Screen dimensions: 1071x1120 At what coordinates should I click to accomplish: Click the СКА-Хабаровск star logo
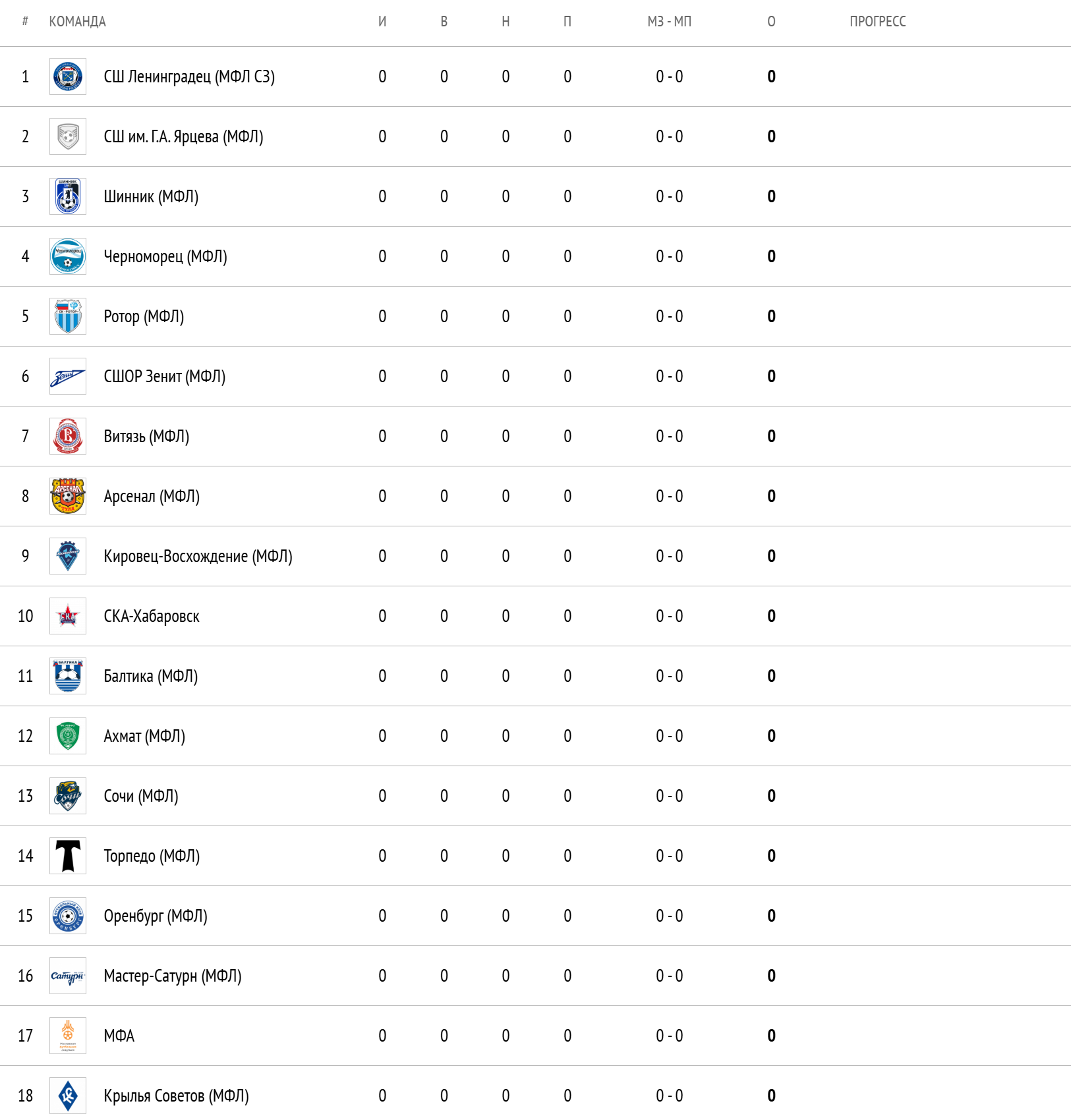coord(68,616)
